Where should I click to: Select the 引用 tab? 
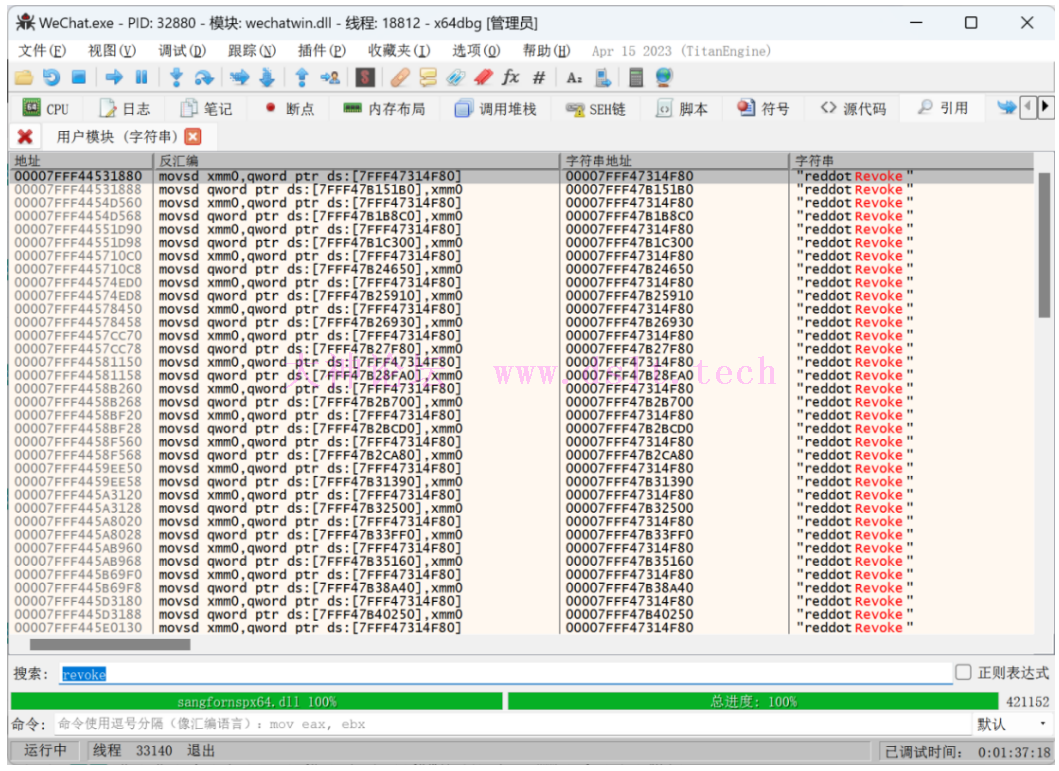(x=944, y=108)
